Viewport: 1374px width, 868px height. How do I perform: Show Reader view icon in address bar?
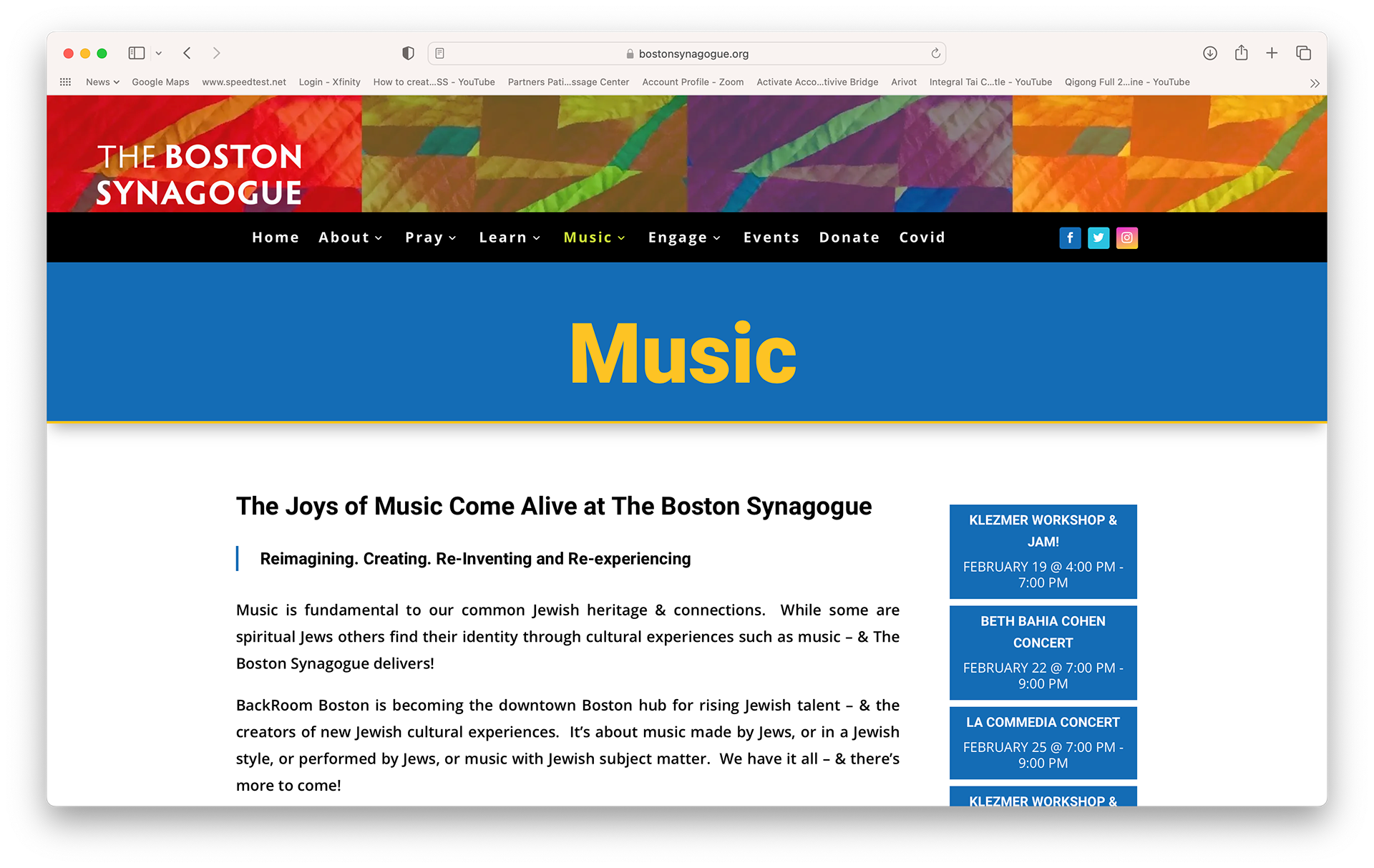tap(440, 53)
